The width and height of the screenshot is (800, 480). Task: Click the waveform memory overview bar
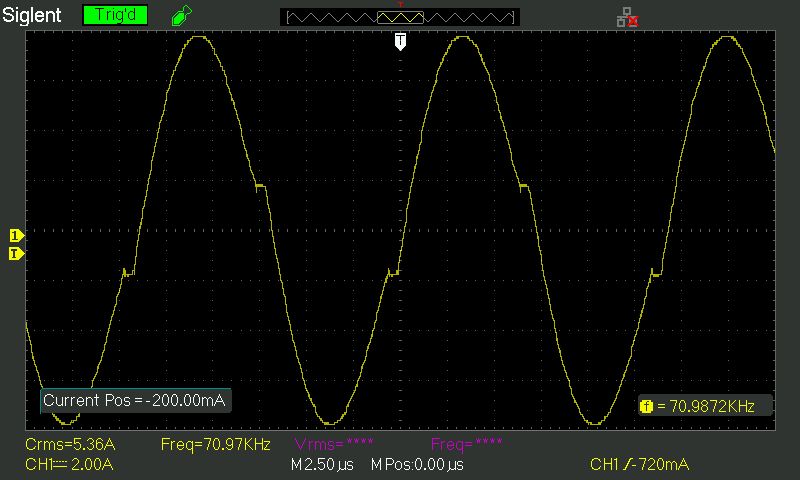(400, 17)
